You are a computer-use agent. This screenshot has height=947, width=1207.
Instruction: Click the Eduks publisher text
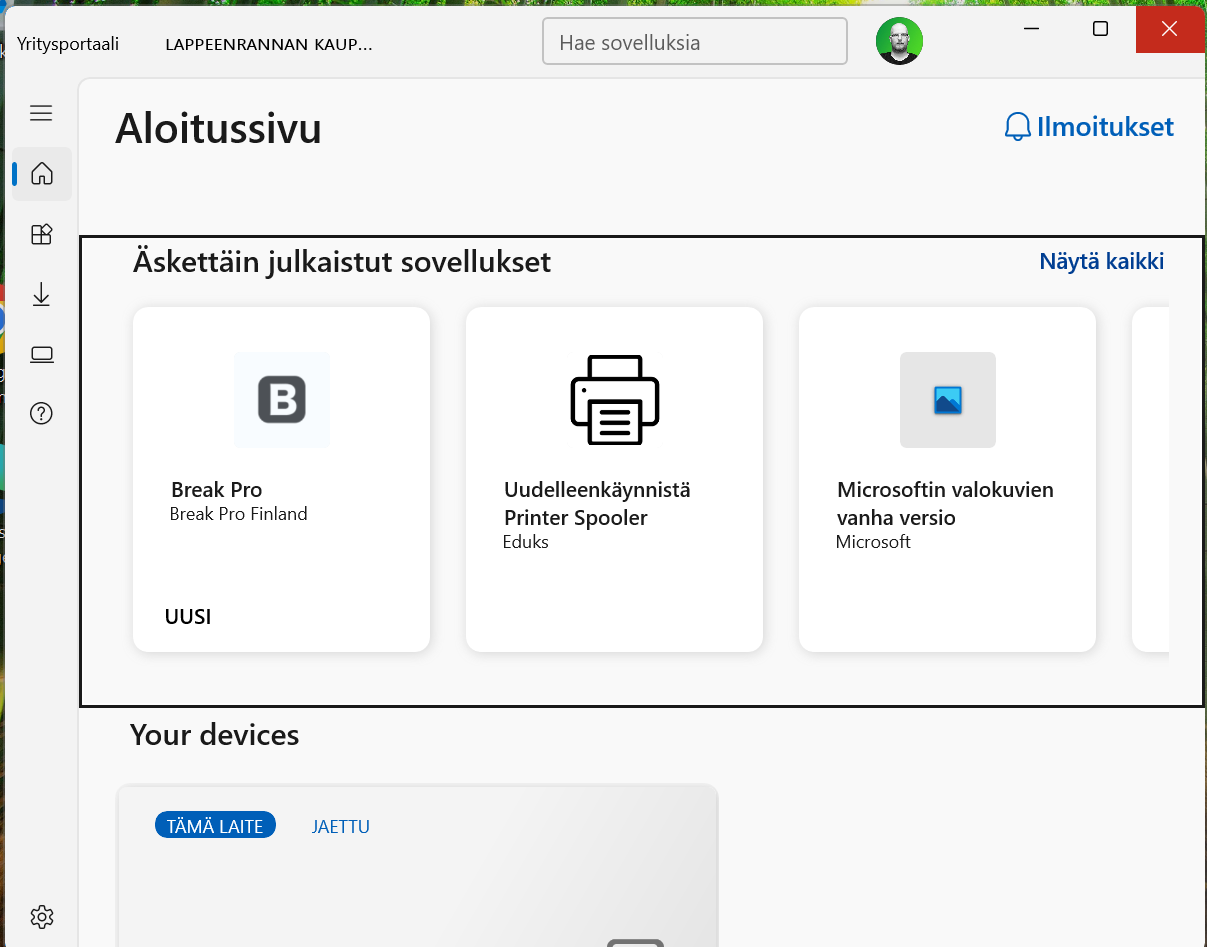[x=526, y=542]
